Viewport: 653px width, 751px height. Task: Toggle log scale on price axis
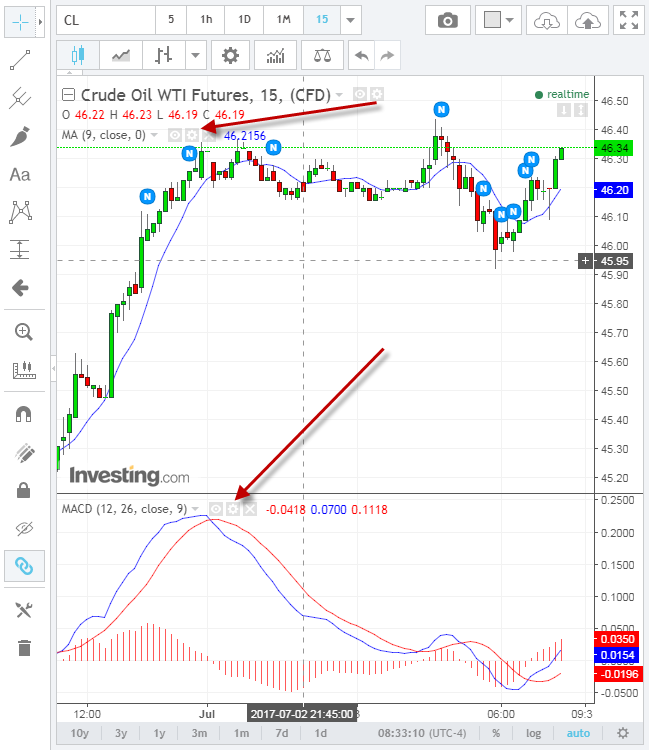coord(535,733)
